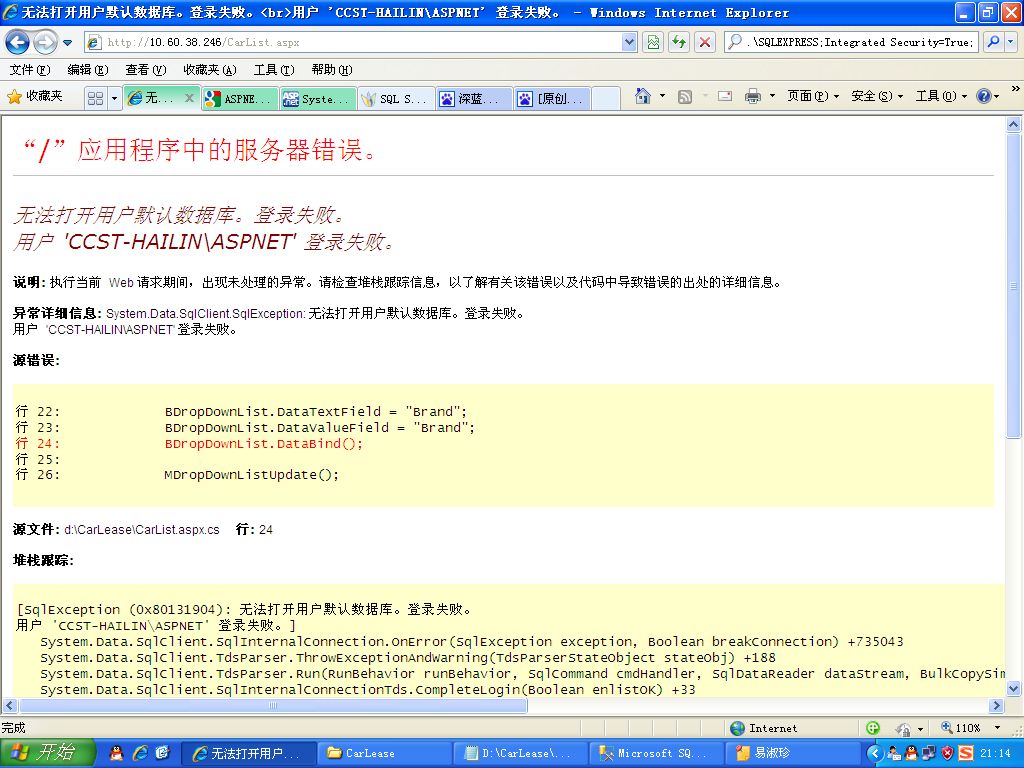Switch to the 深蓝... tab
Viewport: 1024px width, 768px height.
474,99
